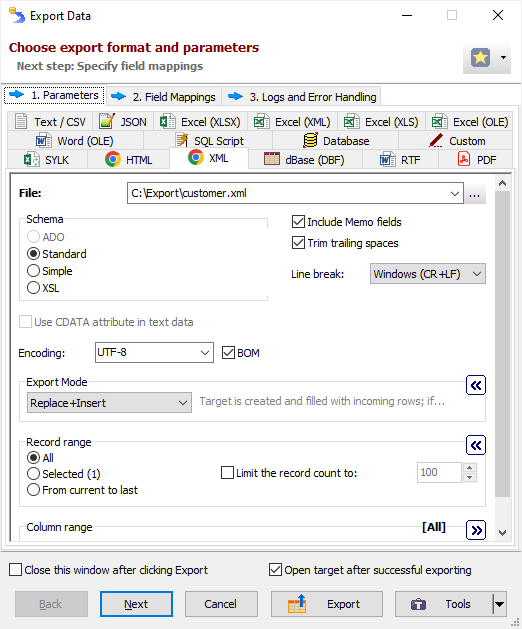
Task: Click the XML format tab
Action: pos(209,158)
